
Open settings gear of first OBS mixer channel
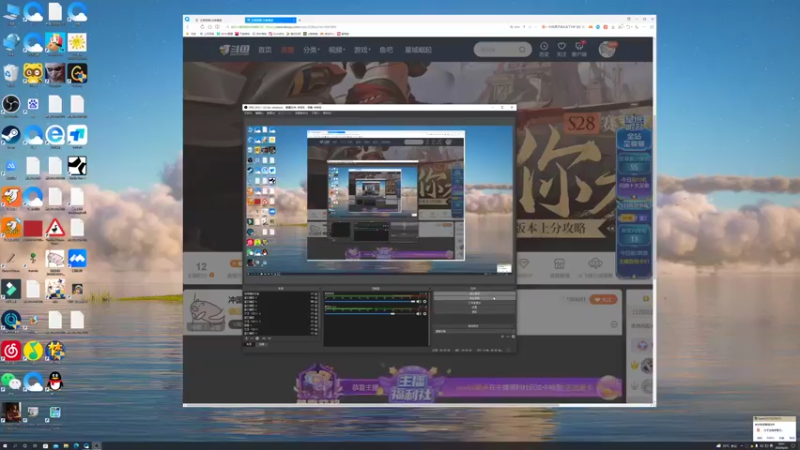click(424, 302)
